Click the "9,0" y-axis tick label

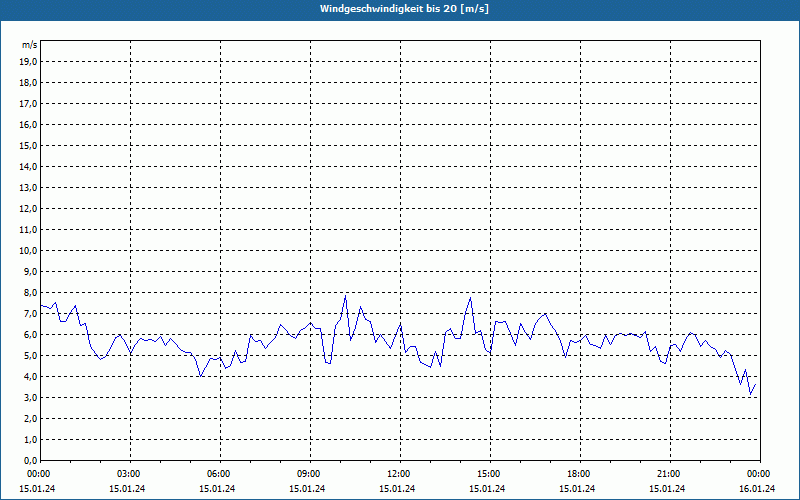coord(30,271)
